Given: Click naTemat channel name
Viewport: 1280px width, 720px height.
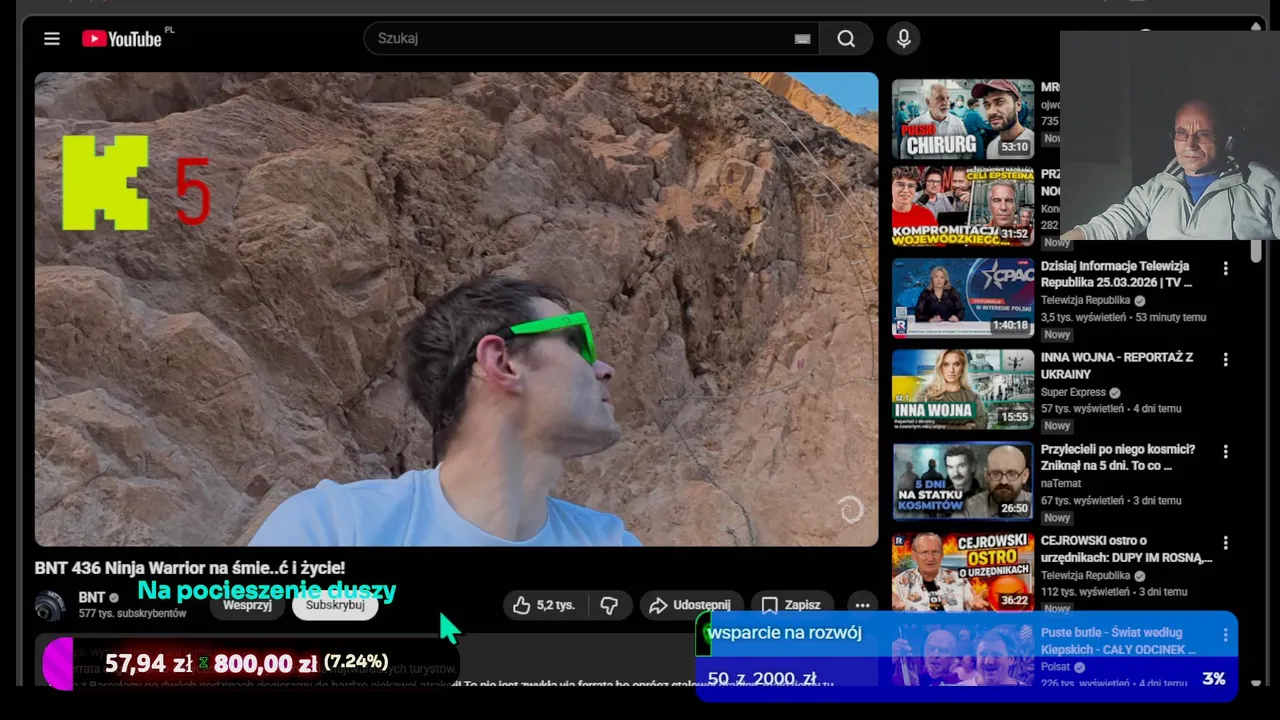Looking at the screenshot, I should pos(1061,483).
